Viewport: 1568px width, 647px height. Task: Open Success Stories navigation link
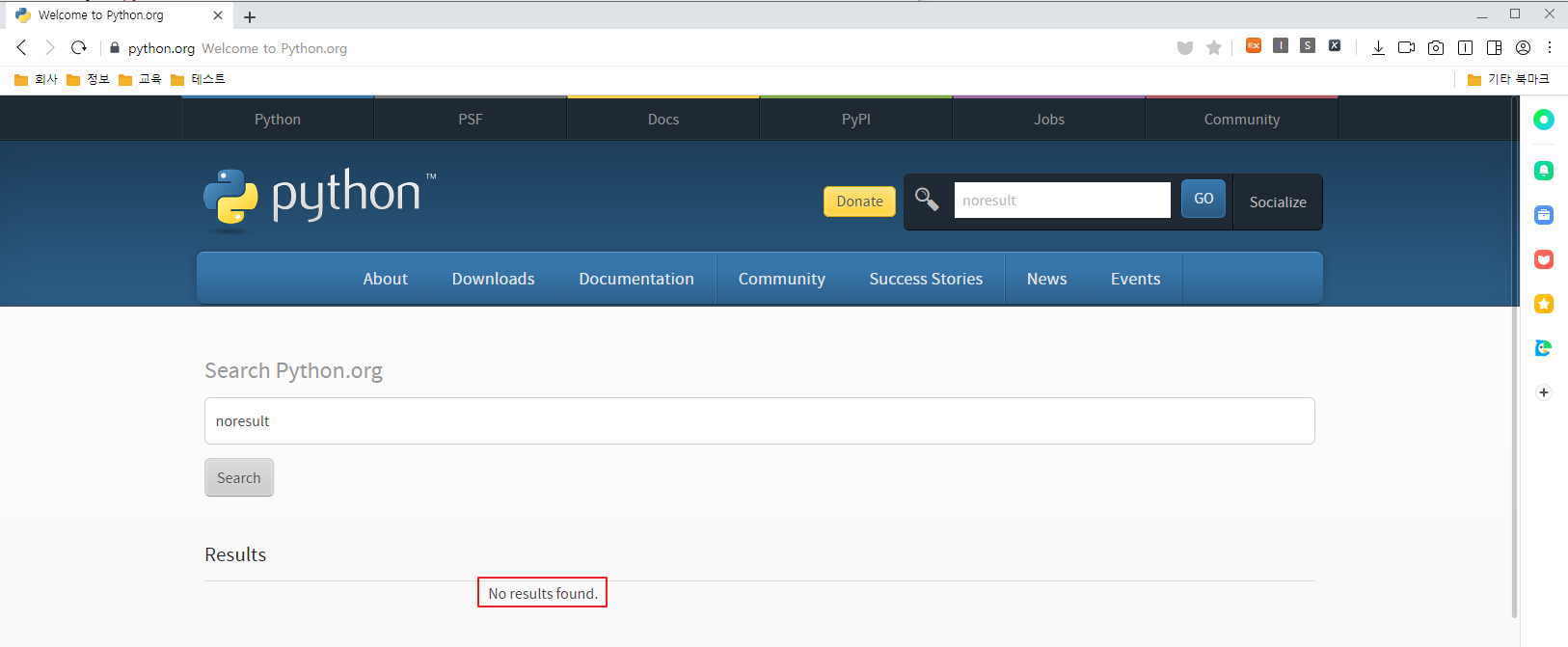point(926,279)
